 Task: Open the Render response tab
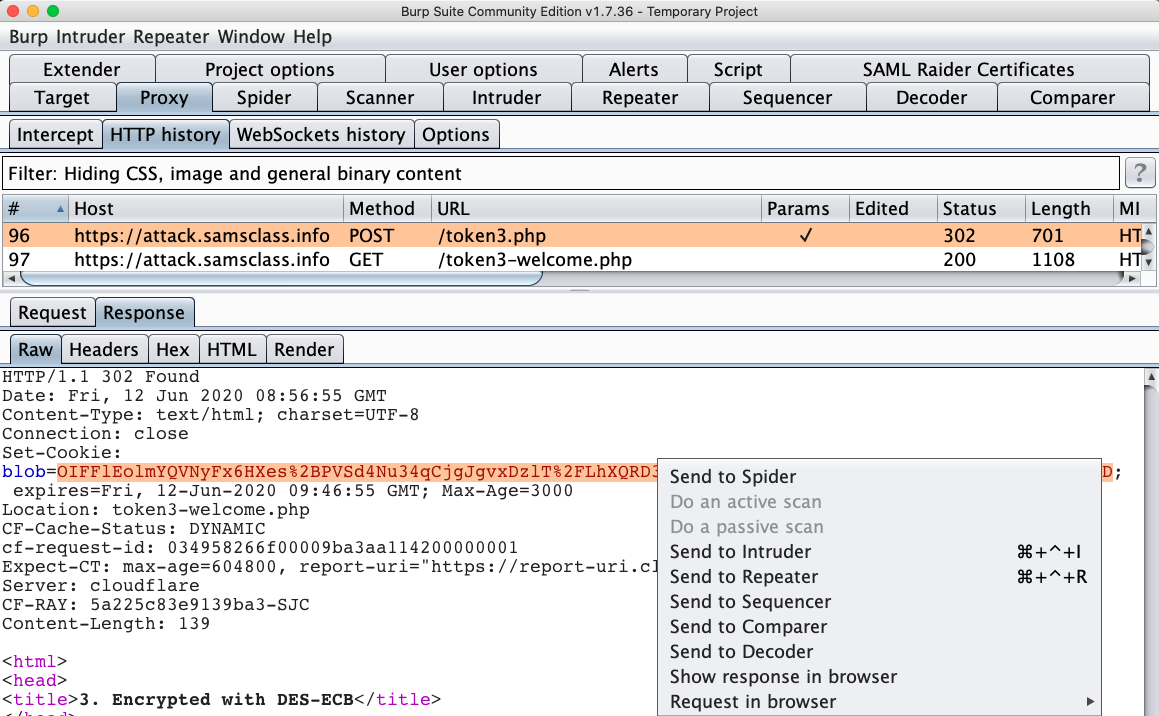pyautogui.click(x=304, y=349)
